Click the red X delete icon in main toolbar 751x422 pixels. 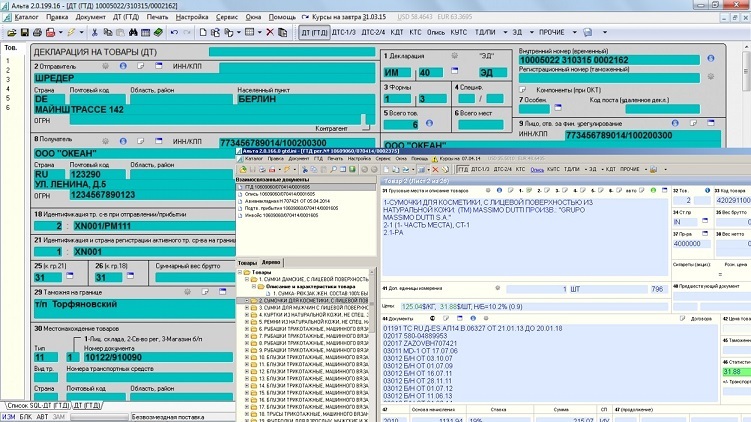pos(270,33)
